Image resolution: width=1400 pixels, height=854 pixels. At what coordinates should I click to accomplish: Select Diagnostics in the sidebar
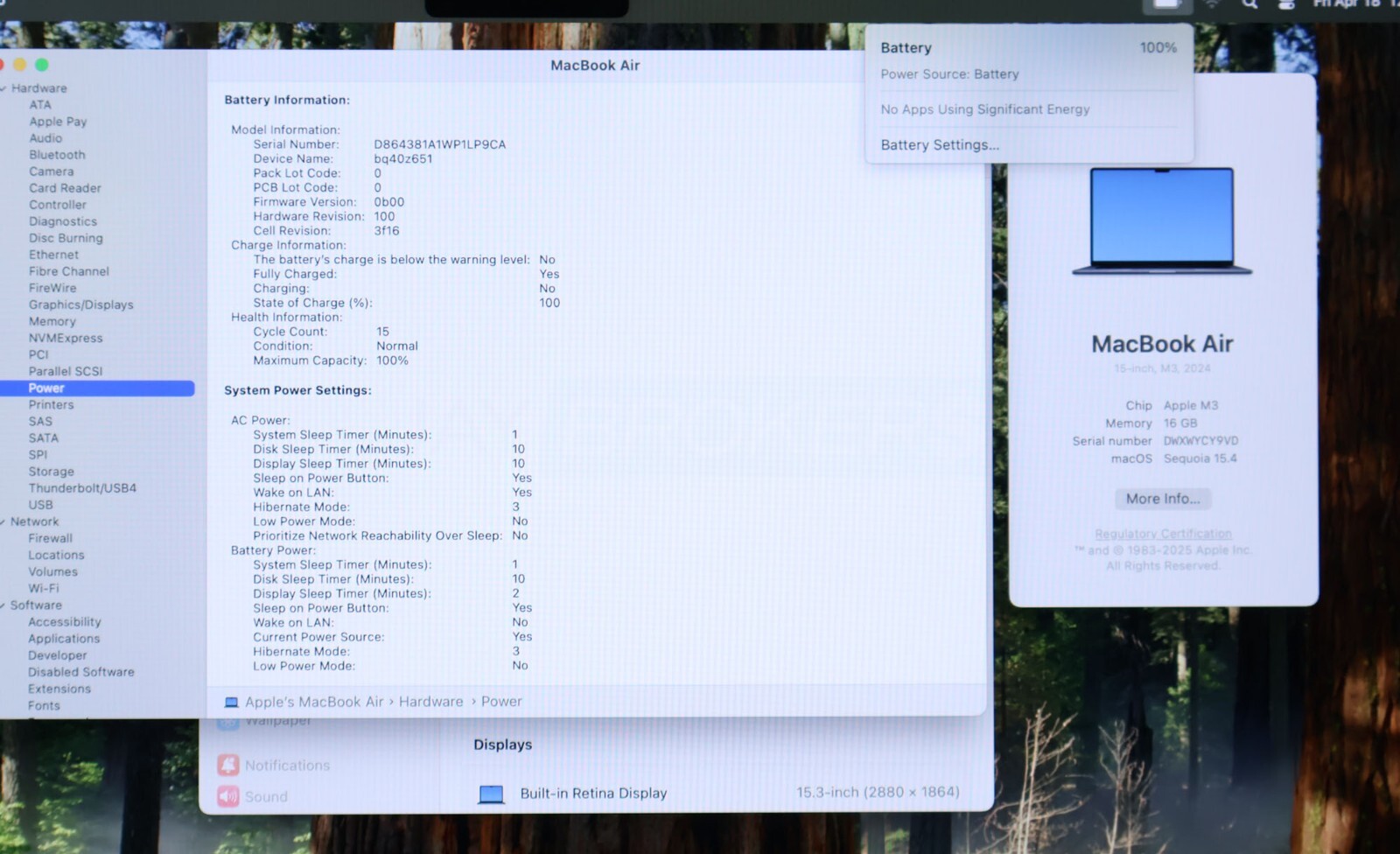click(x=63, y=221)
